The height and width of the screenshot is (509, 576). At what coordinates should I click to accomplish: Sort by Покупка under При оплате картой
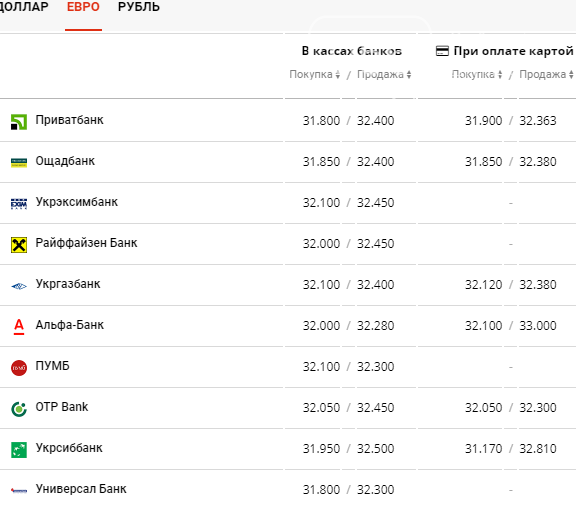click(477, 75)
